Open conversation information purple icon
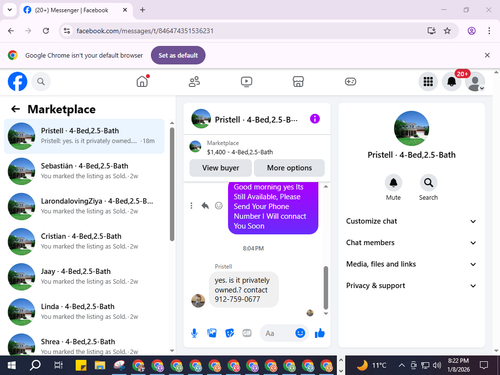This screenshot has height=375, width=500. [315, 119]
